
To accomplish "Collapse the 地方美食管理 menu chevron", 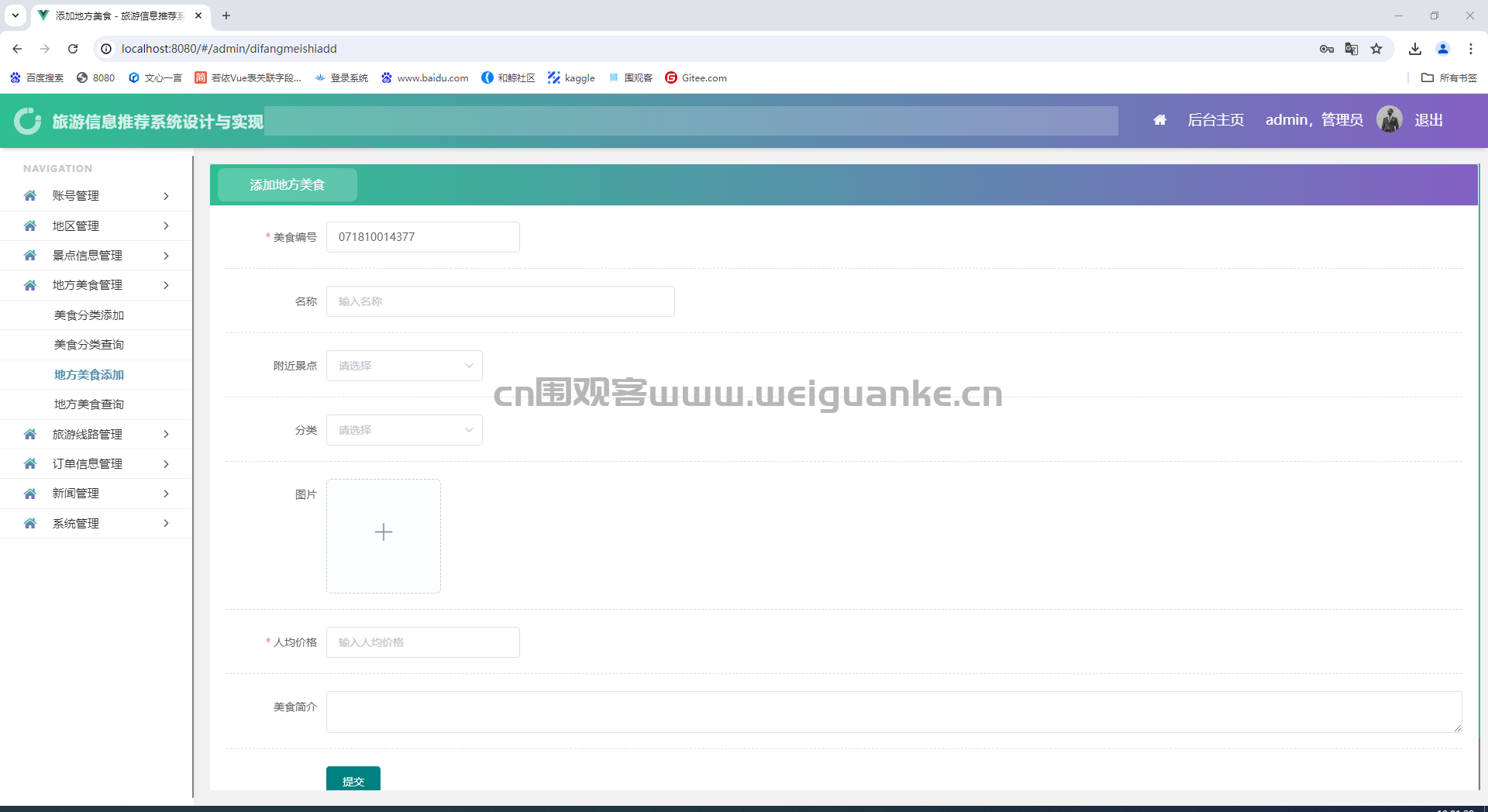I will 166,285.
